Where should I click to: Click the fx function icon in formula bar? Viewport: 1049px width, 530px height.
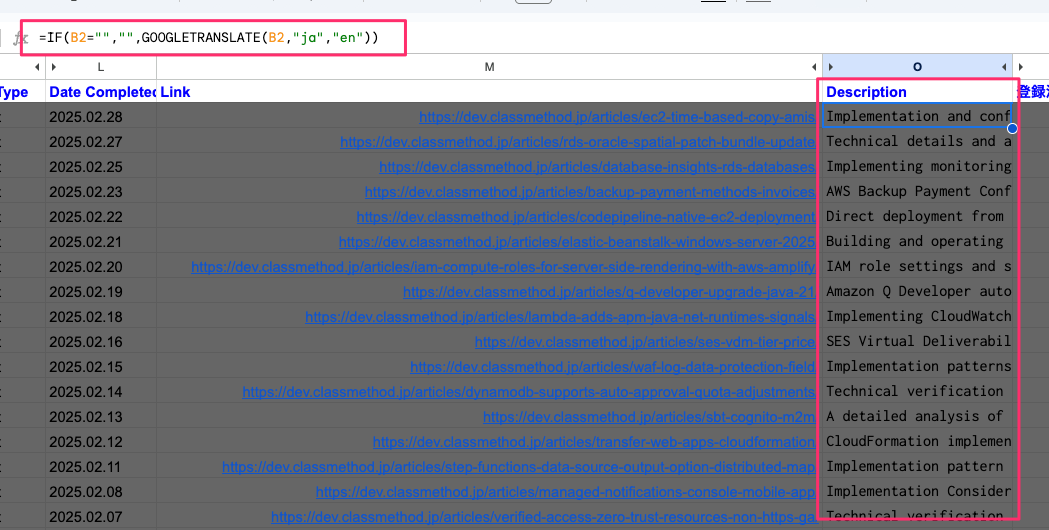tap(21, 38)
